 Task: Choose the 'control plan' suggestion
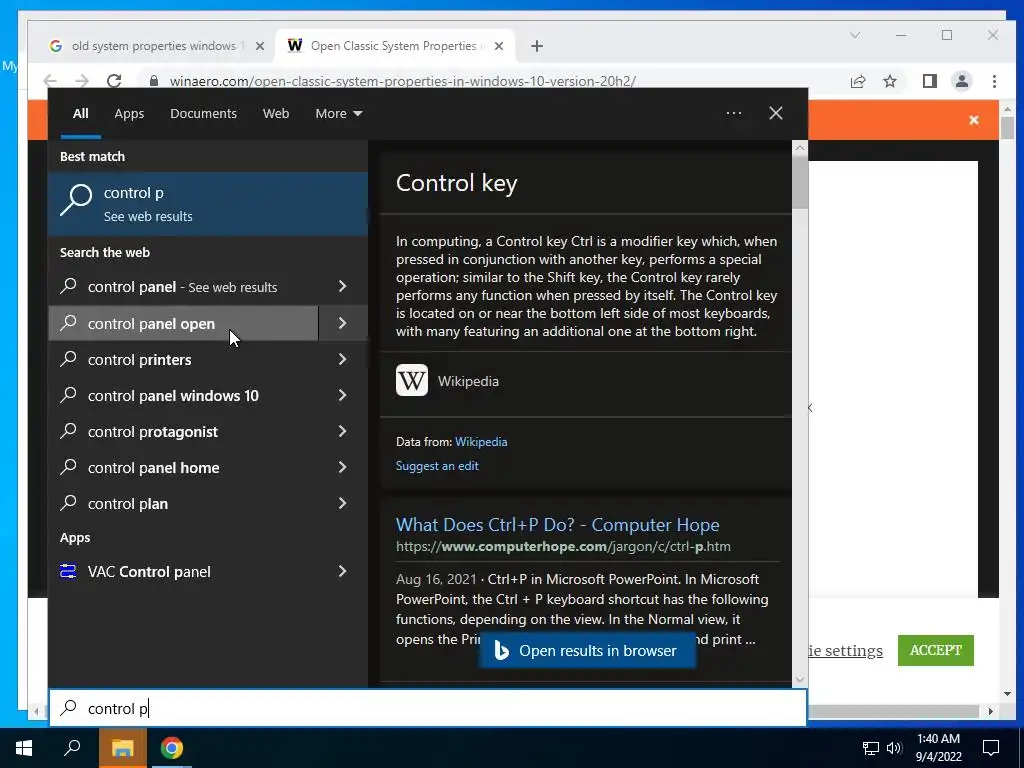click(184, 503)
